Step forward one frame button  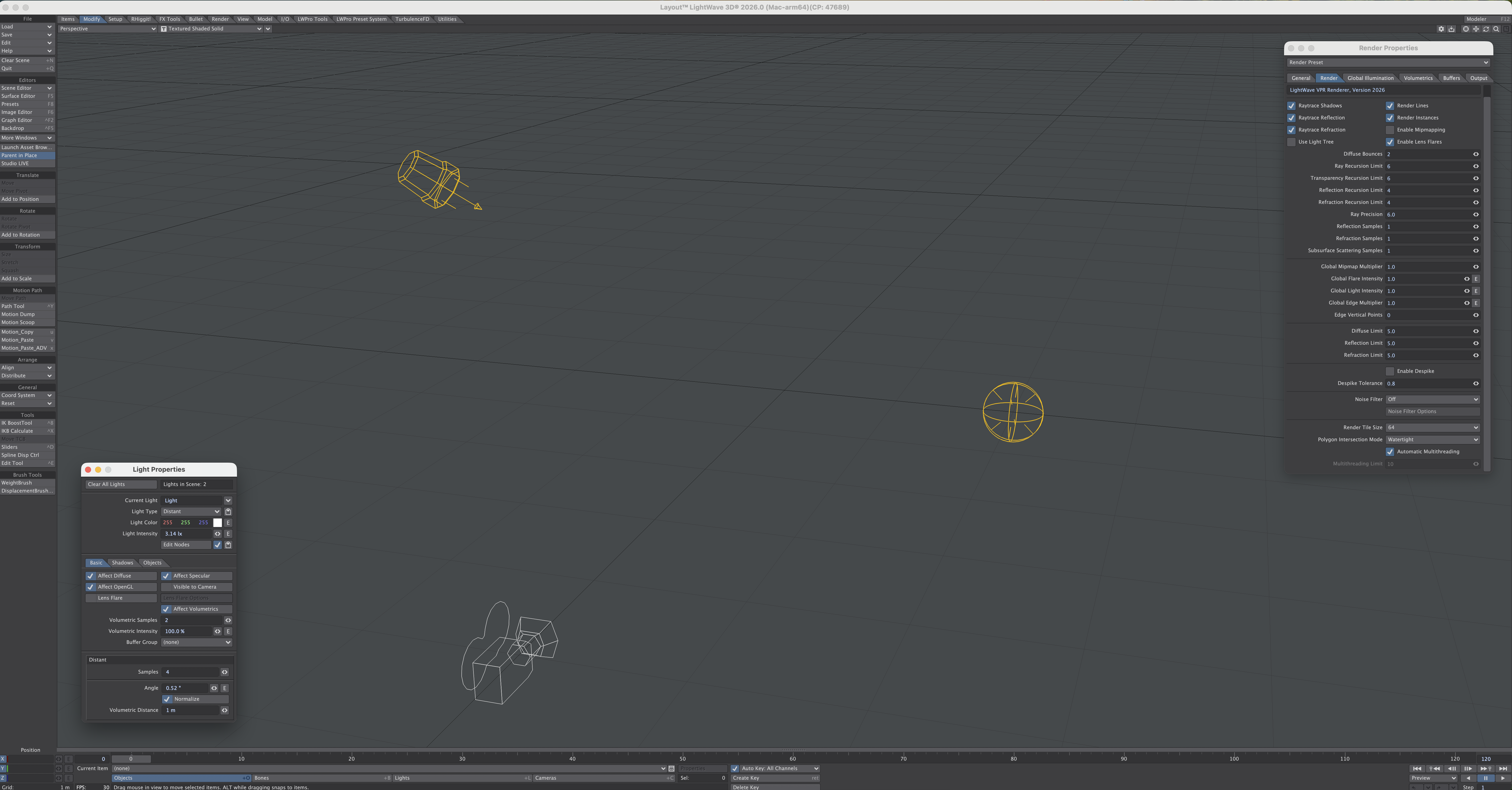coord(1468,768)
